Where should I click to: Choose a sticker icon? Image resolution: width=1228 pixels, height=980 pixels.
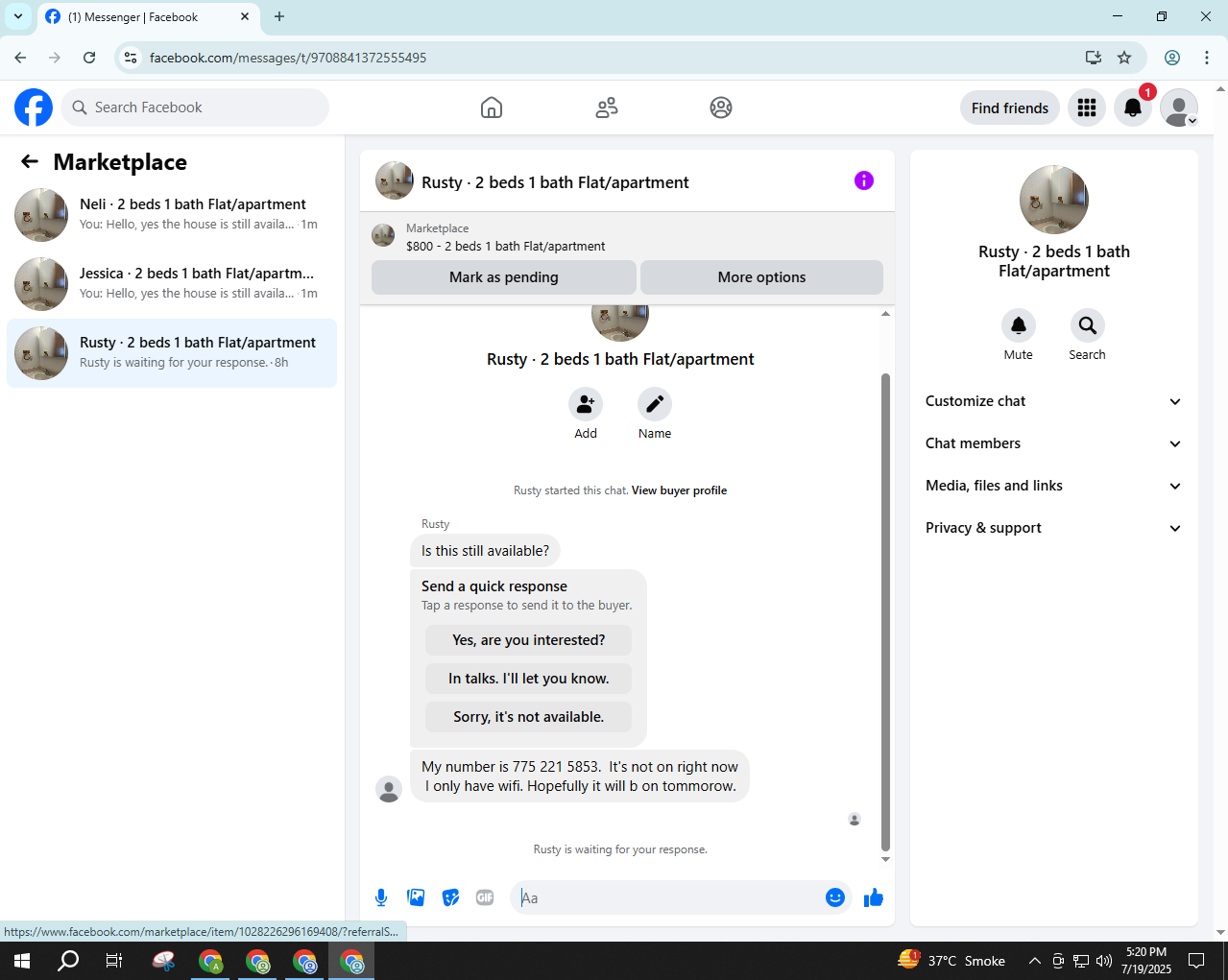tap(450, 897)
